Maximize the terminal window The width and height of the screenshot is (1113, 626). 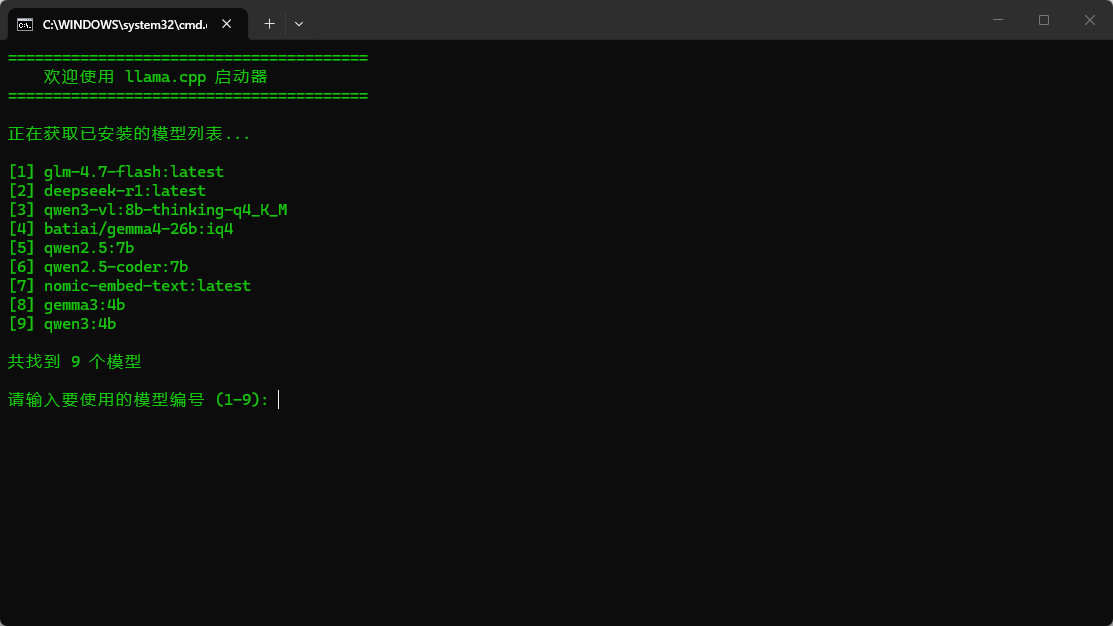[1043, 20]
